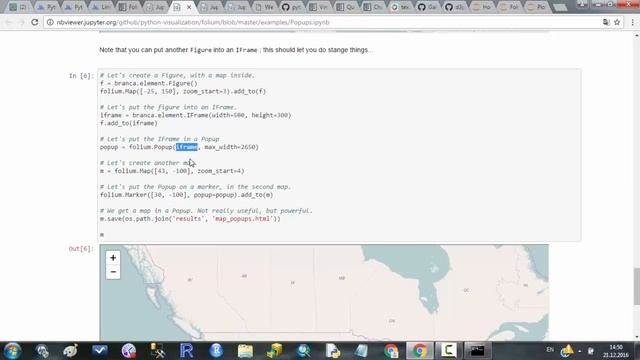Click the note about Figure into an IFrame

pyautogui.click(x=236, y=50)
